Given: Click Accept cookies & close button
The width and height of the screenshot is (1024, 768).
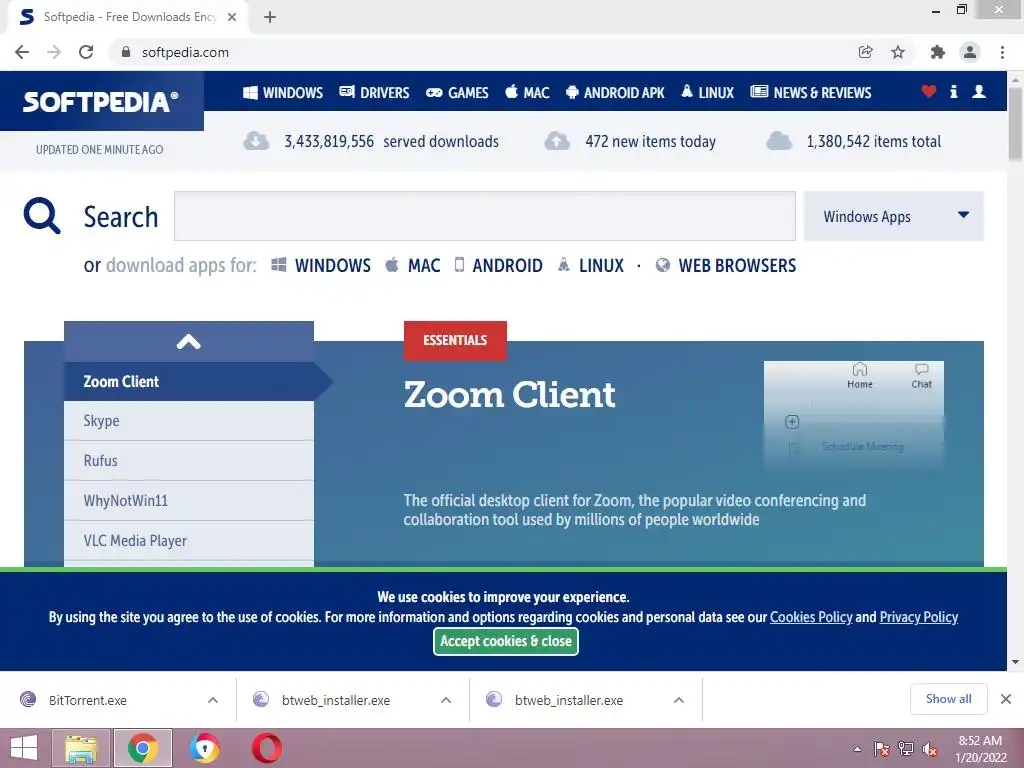Looking at the screenshot, I should pyautogui.click(x=505, y=641).
